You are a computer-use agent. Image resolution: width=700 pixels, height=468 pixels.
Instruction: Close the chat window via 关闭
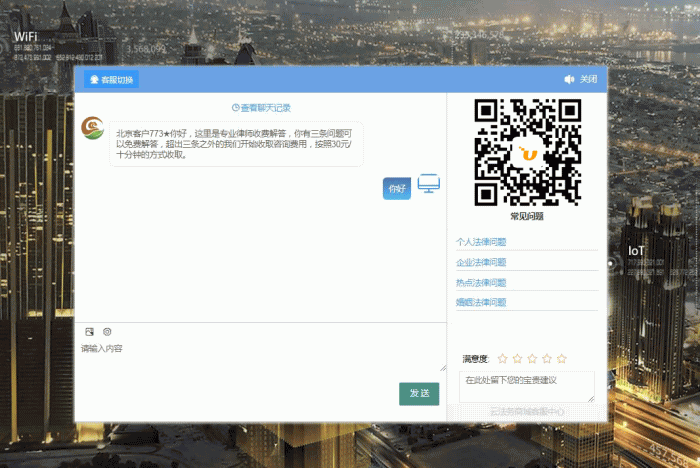588,79
